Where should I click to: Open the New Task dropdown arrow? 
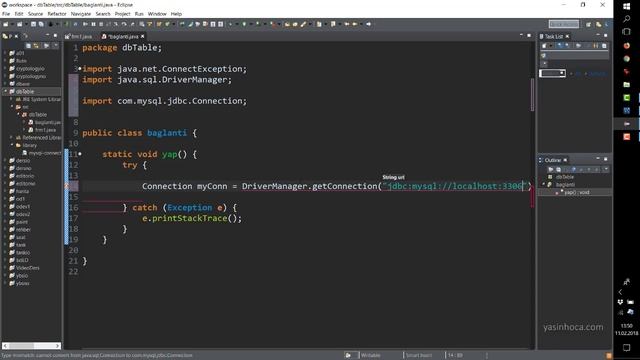click(551, 46)
